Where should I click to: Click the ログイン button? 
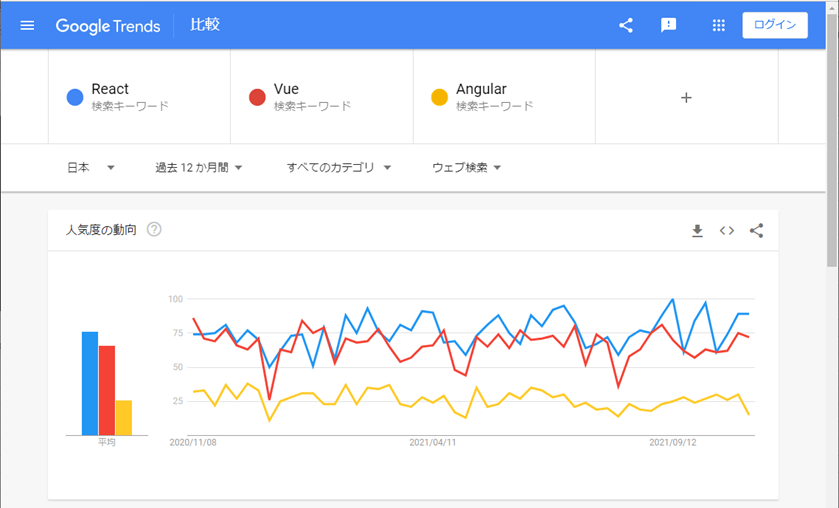pyautogui.click(x=774, y=25)
